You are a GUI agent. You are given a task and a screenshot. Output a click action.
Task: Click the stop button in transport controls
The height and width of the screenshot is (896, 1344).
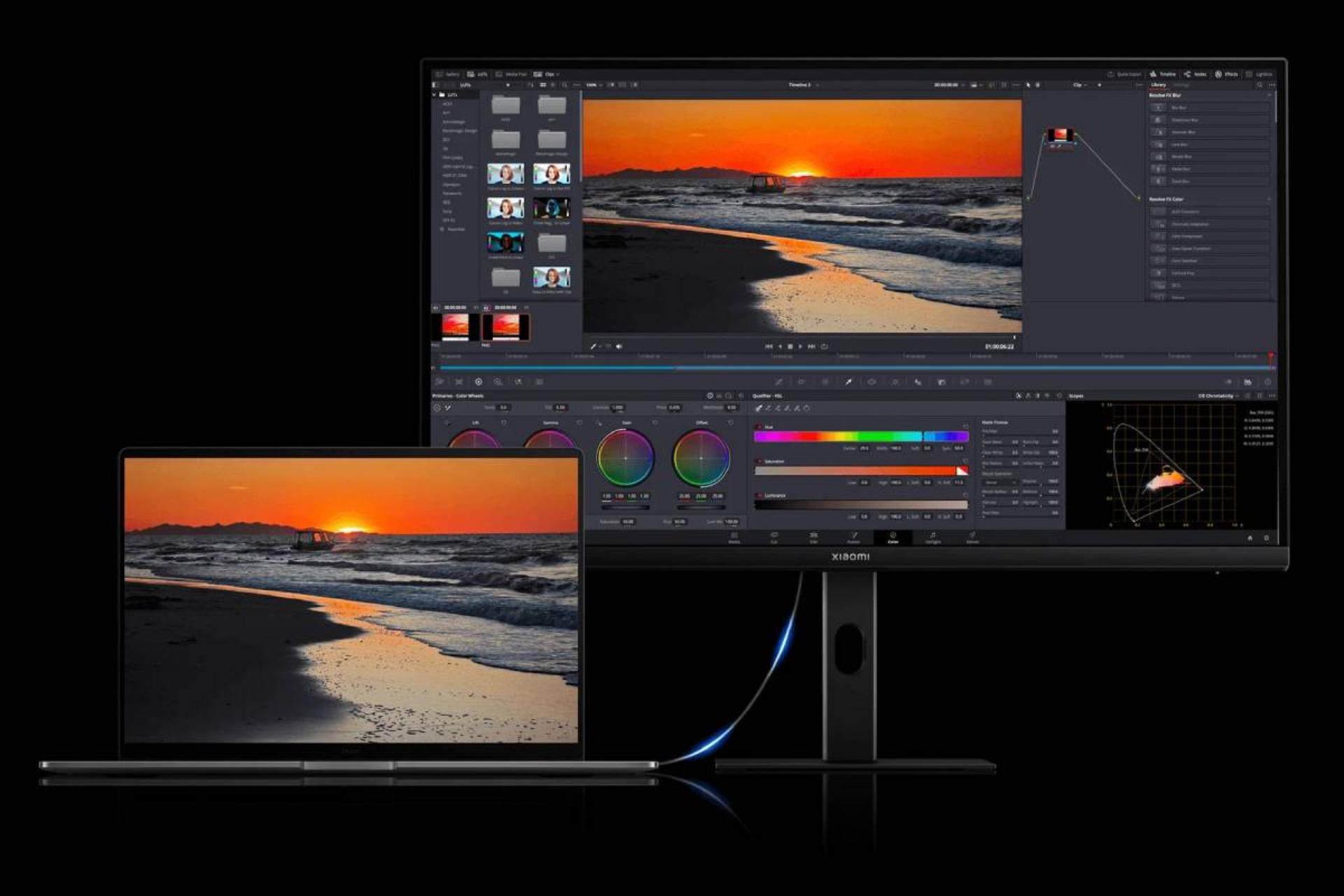[x=790, y=346]
